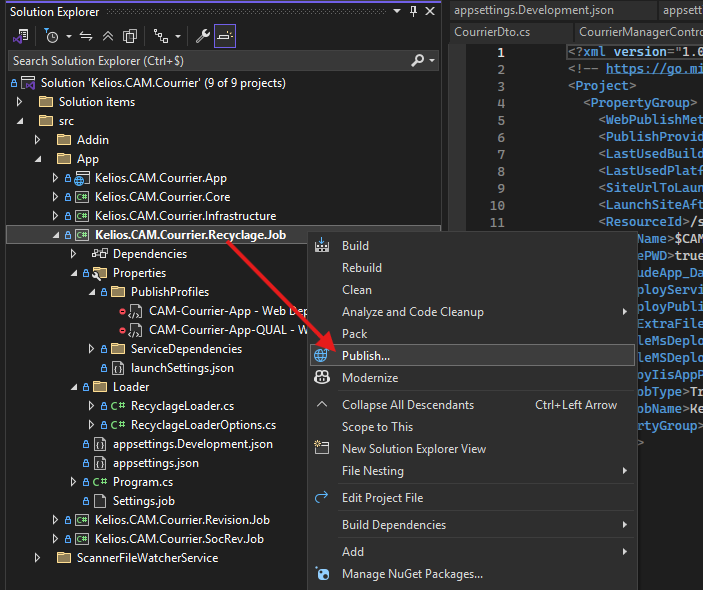Select launchSettings.json in the tree
Screen dimensions: 703x590
(181, 368)
